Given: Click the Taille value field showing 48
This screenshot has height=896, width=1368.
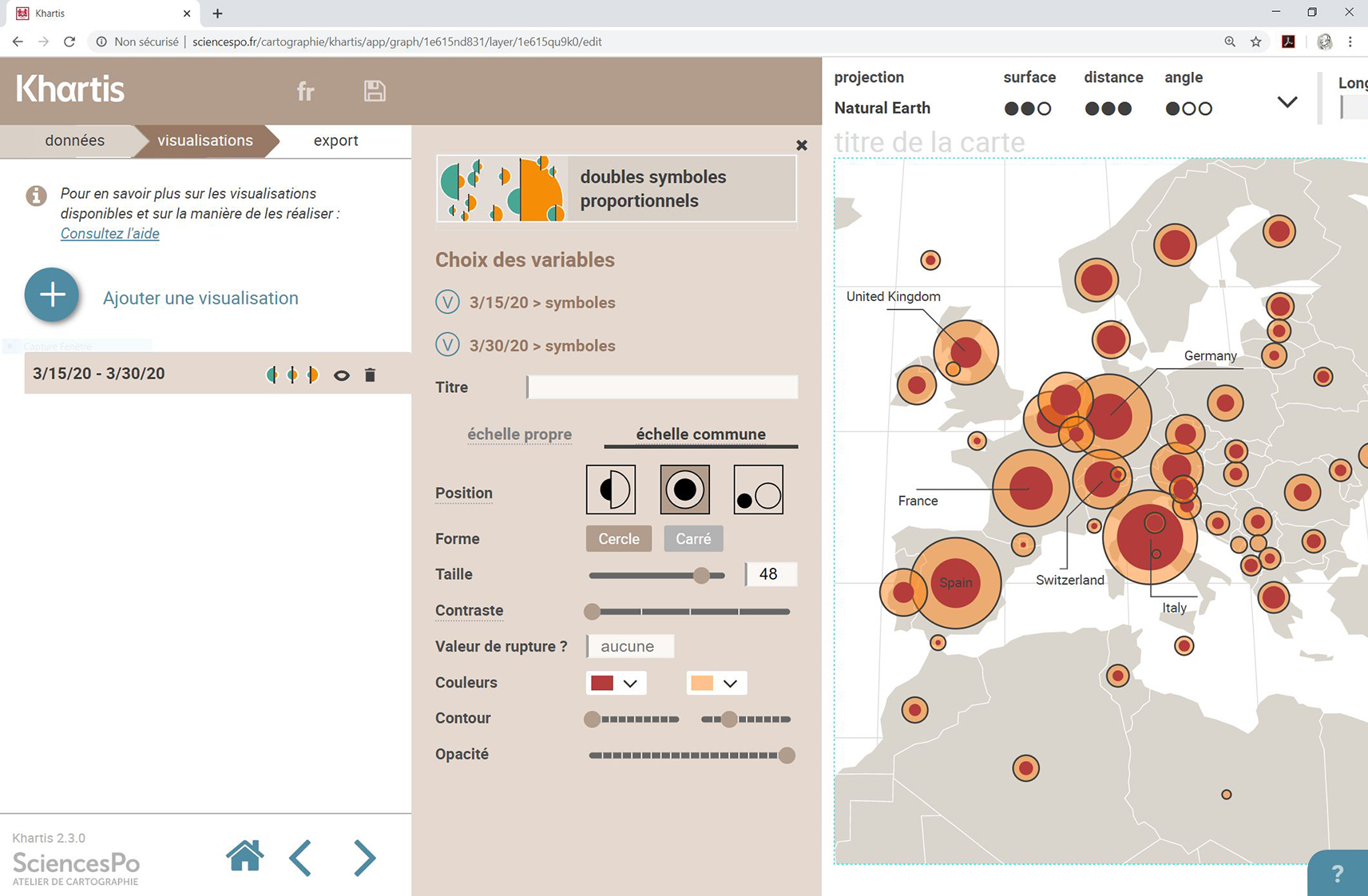Looking at the screenshot, I should point(771,574).
